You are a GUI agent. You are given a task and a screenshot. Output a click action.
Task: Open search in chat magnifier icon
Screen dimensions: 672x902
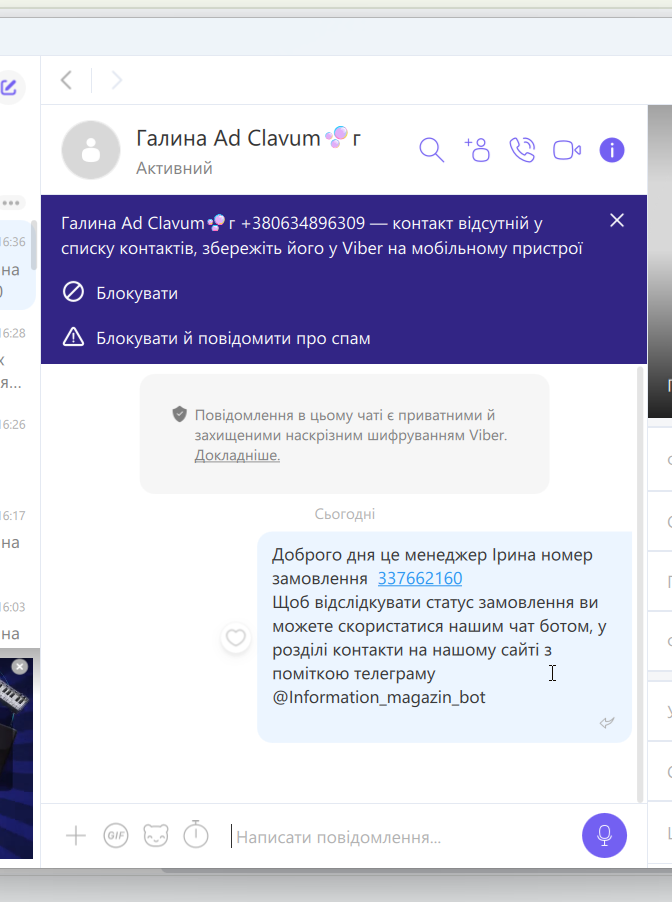pos(432,150)
